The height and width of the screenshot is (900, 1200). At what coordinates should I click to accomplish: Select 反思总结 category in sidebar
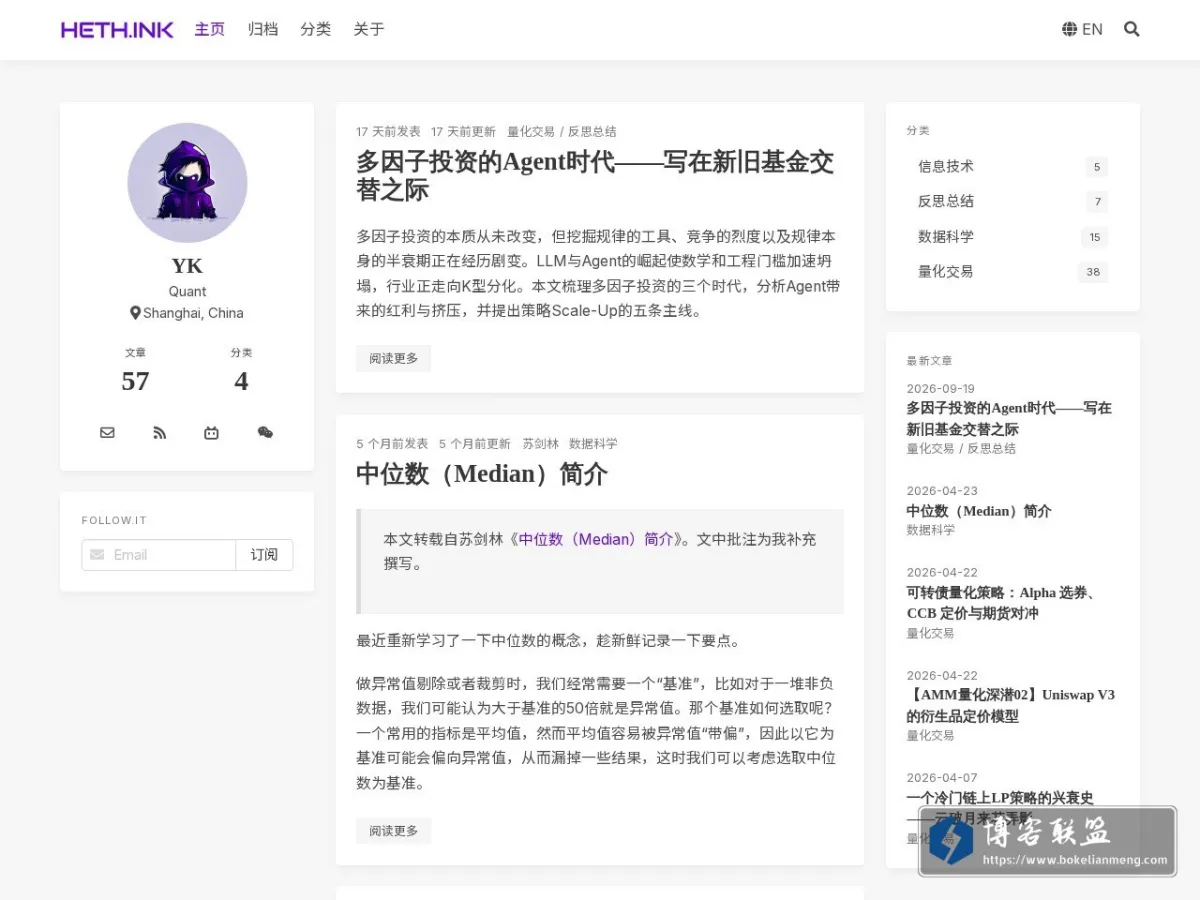point(946,202)
